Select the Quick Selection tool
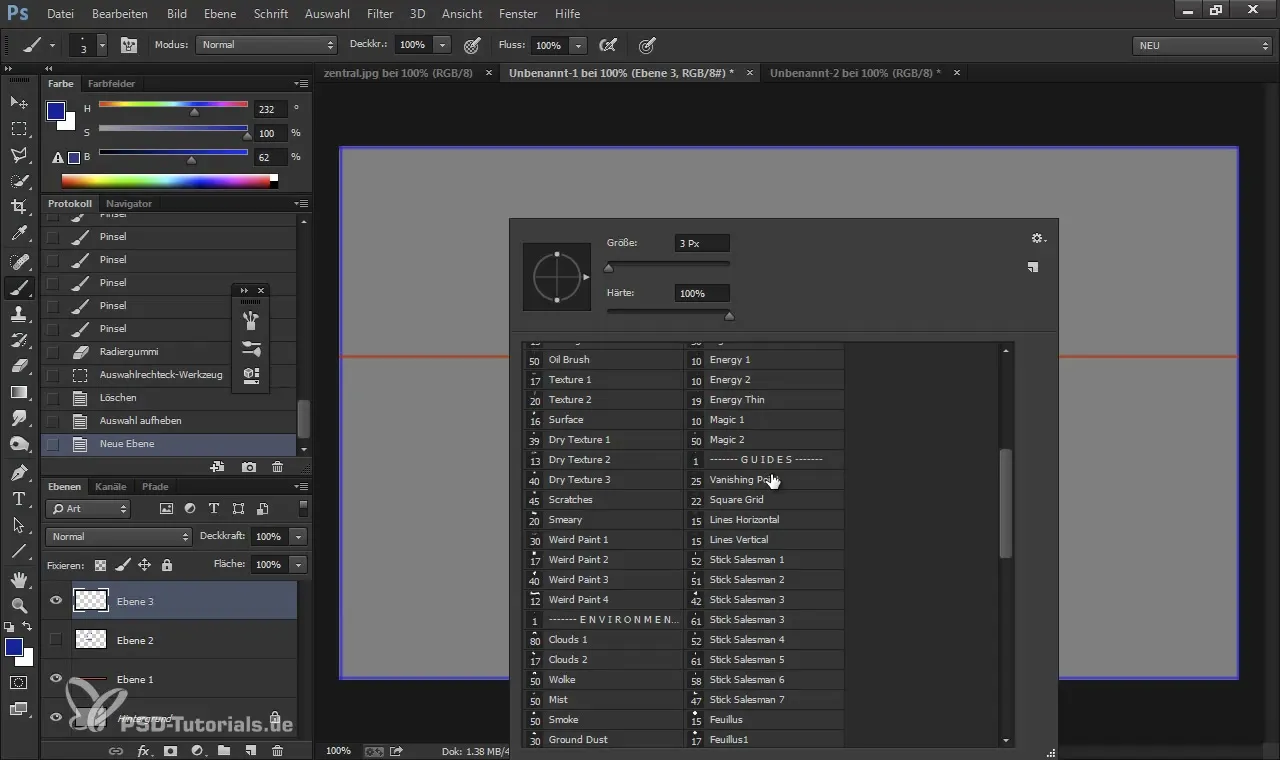The height and width of the screenshot is (760, 1280). [x=19, y=181]
